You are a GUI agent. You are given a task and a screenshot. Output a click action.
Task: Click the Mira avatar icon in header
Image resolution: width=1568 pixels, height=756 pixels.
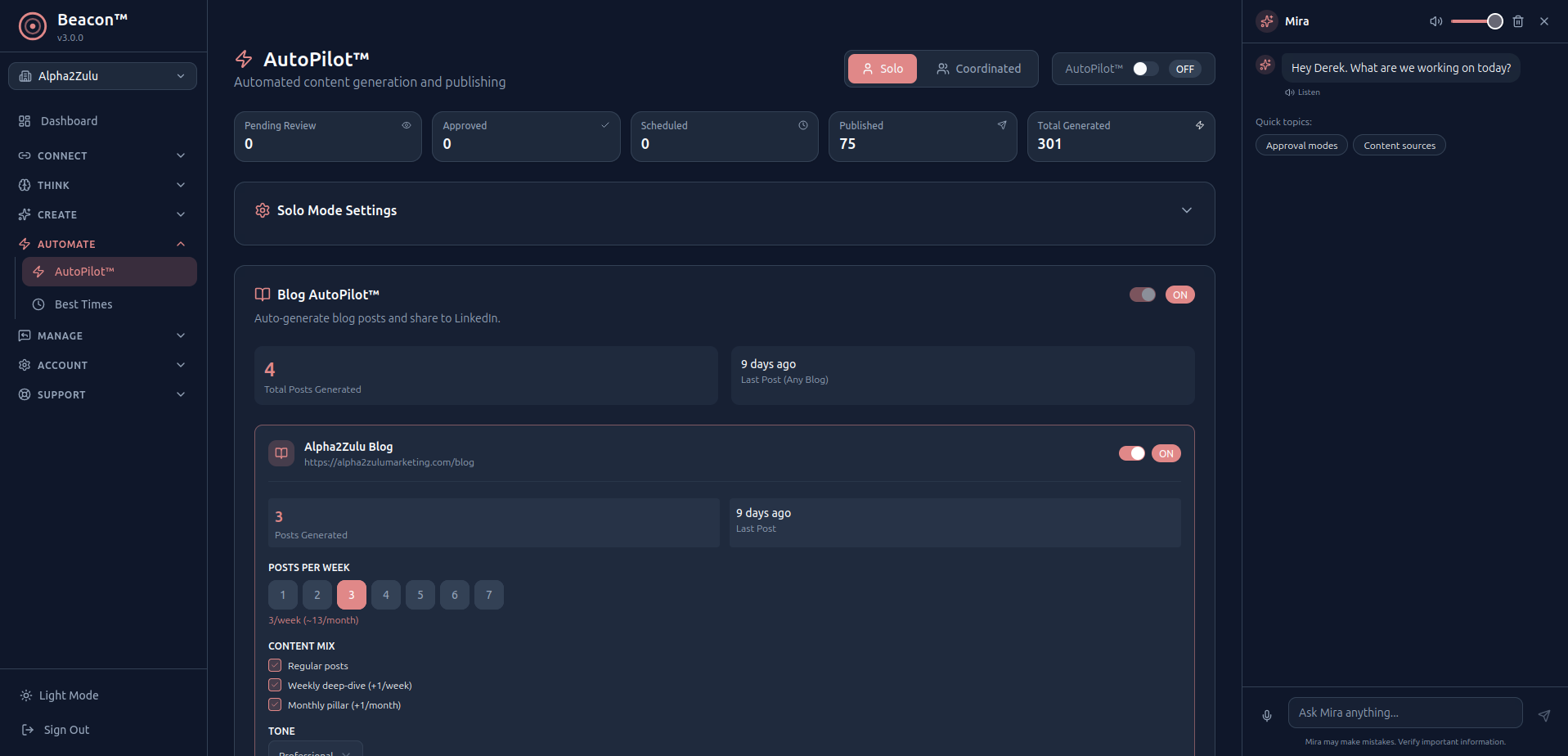tap(1267, 21)
